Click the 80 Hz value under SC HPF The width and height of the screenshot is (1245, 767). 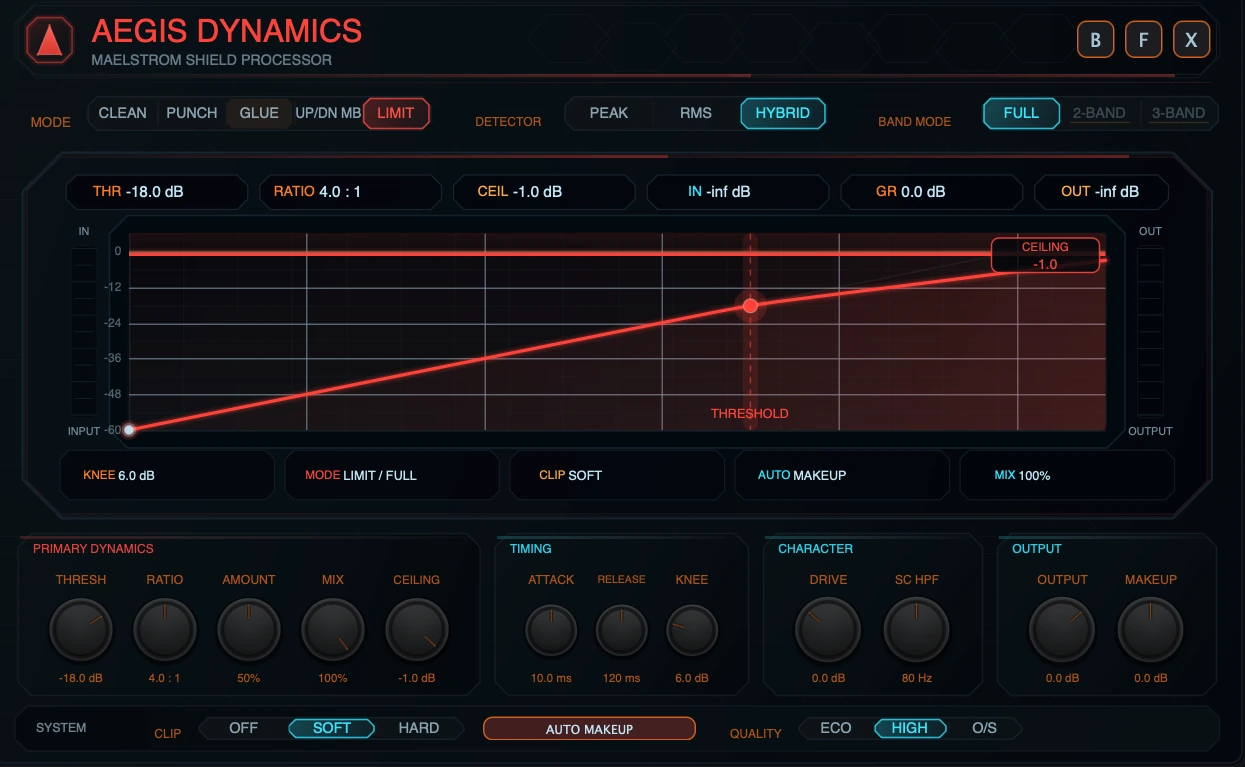coord(915,678)
